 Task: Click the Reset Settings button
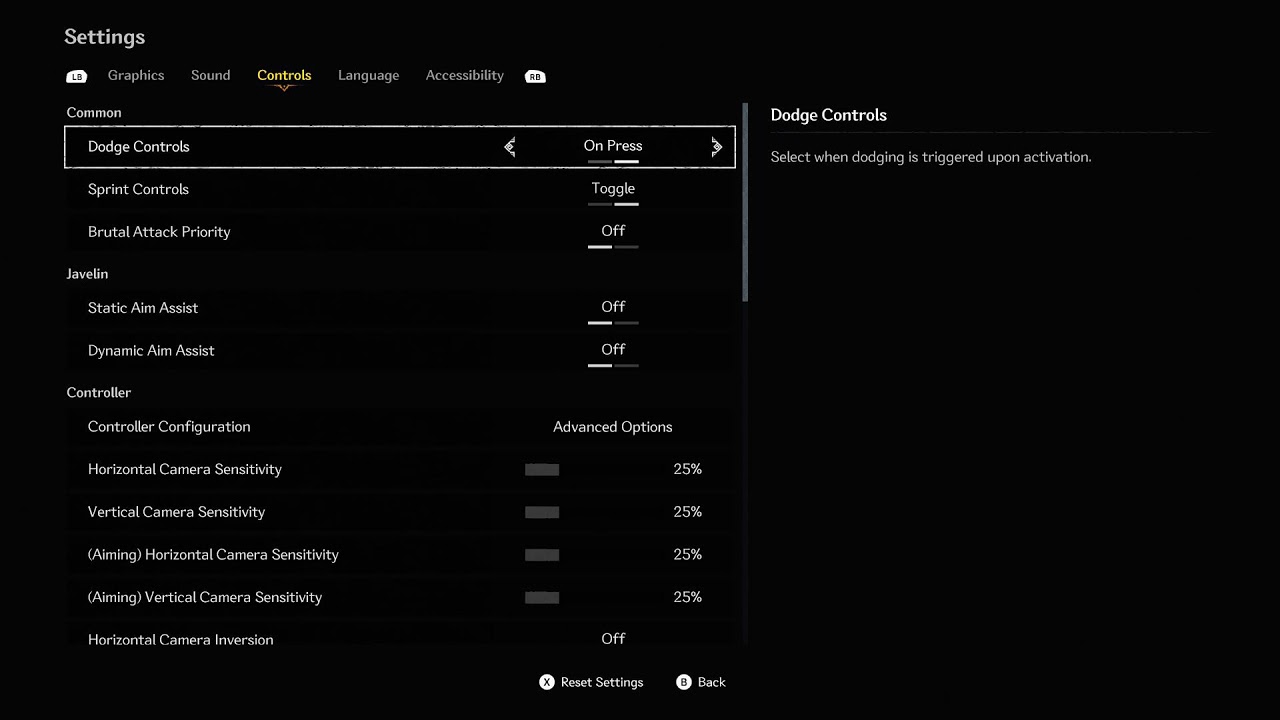pos(601,682)
